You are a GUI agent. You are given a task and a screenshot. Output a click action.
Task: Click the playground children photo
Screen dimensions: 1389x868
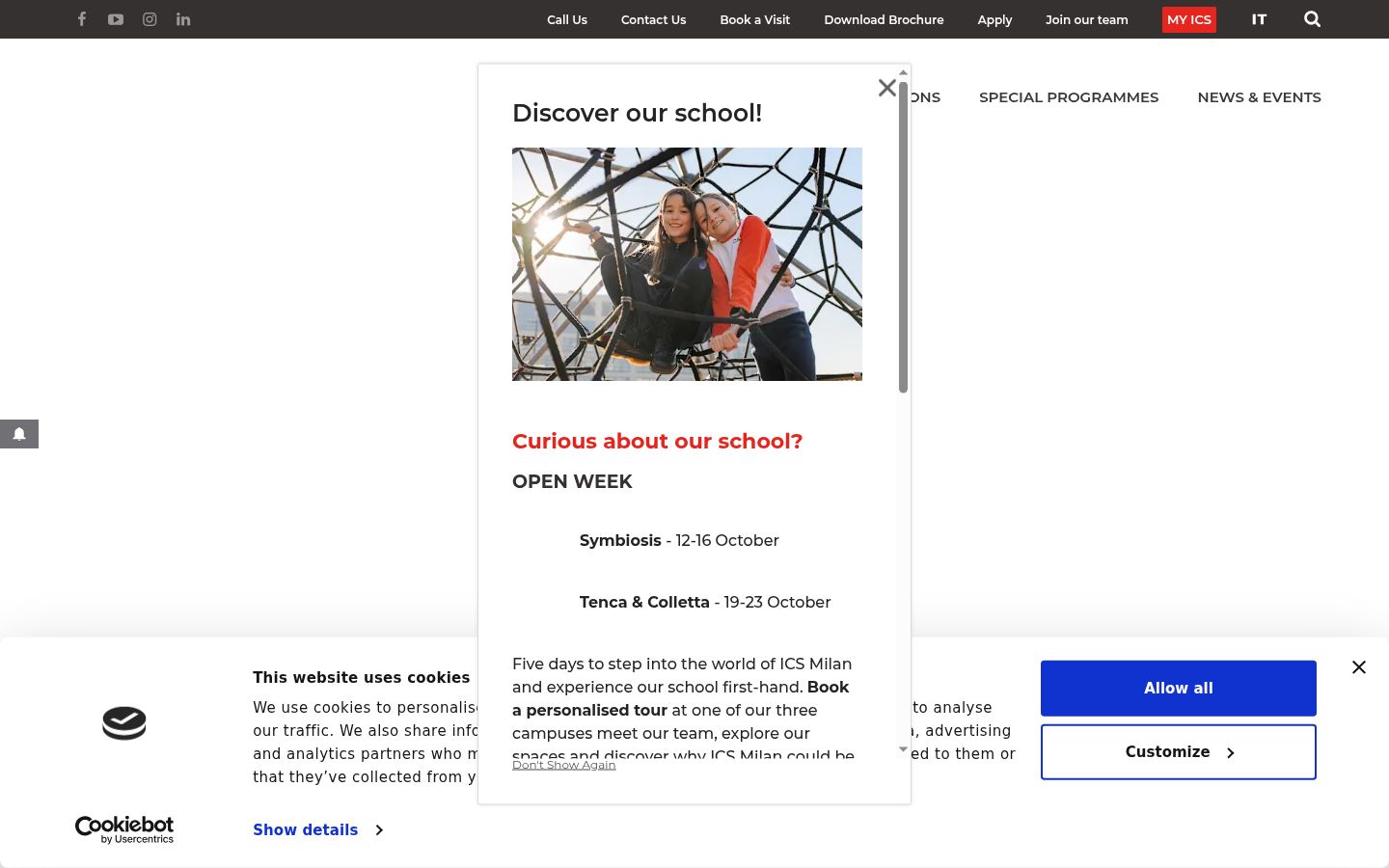pos(687,264)
